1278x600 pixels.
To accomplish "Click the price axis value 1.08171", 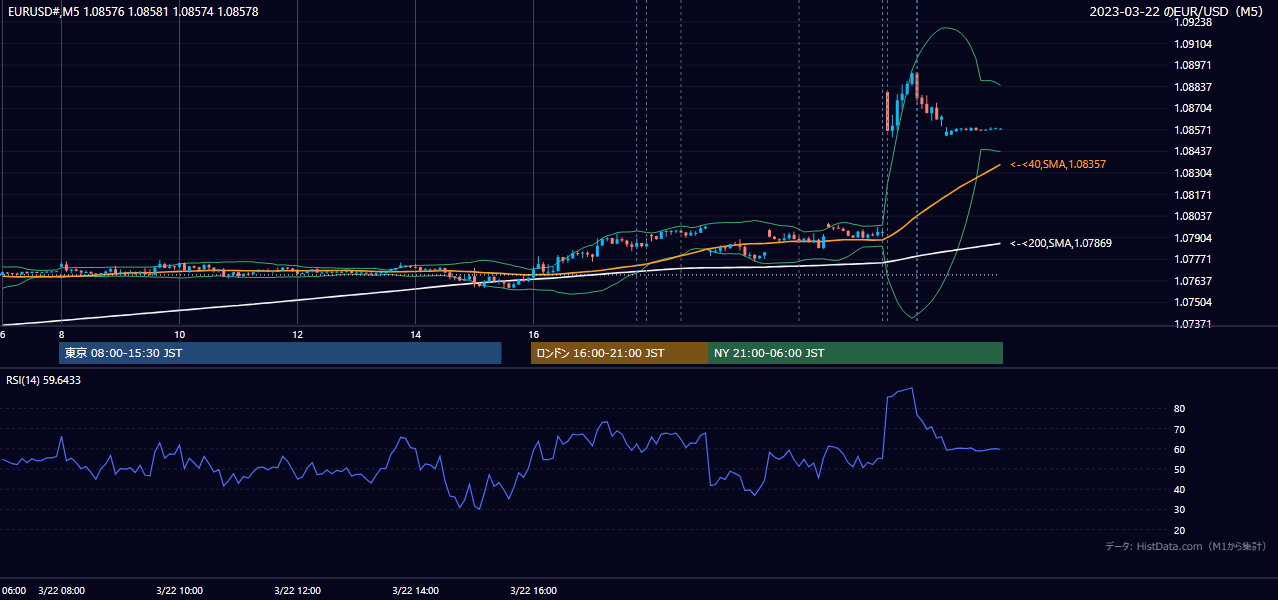I will pyautogui.click(x=1193, y=195).
